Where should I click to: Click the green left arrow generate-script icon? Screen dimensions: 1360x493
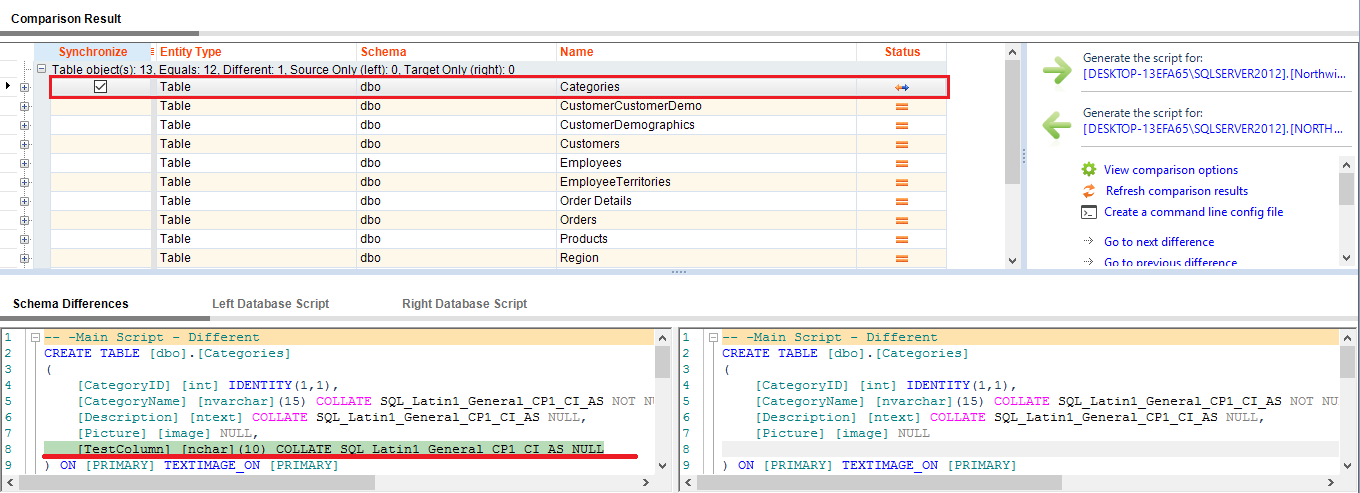coord(1057,125)
